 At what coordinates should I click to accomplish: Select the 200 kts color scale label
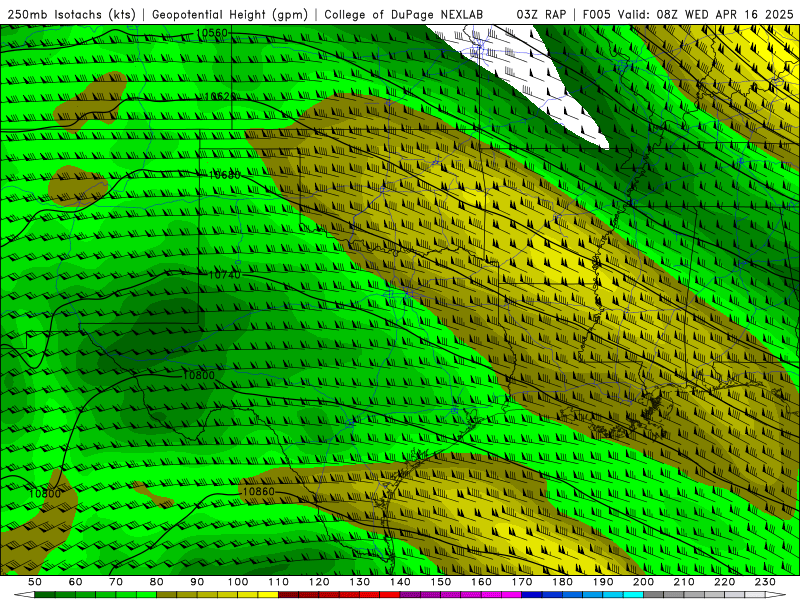(644, 582)
